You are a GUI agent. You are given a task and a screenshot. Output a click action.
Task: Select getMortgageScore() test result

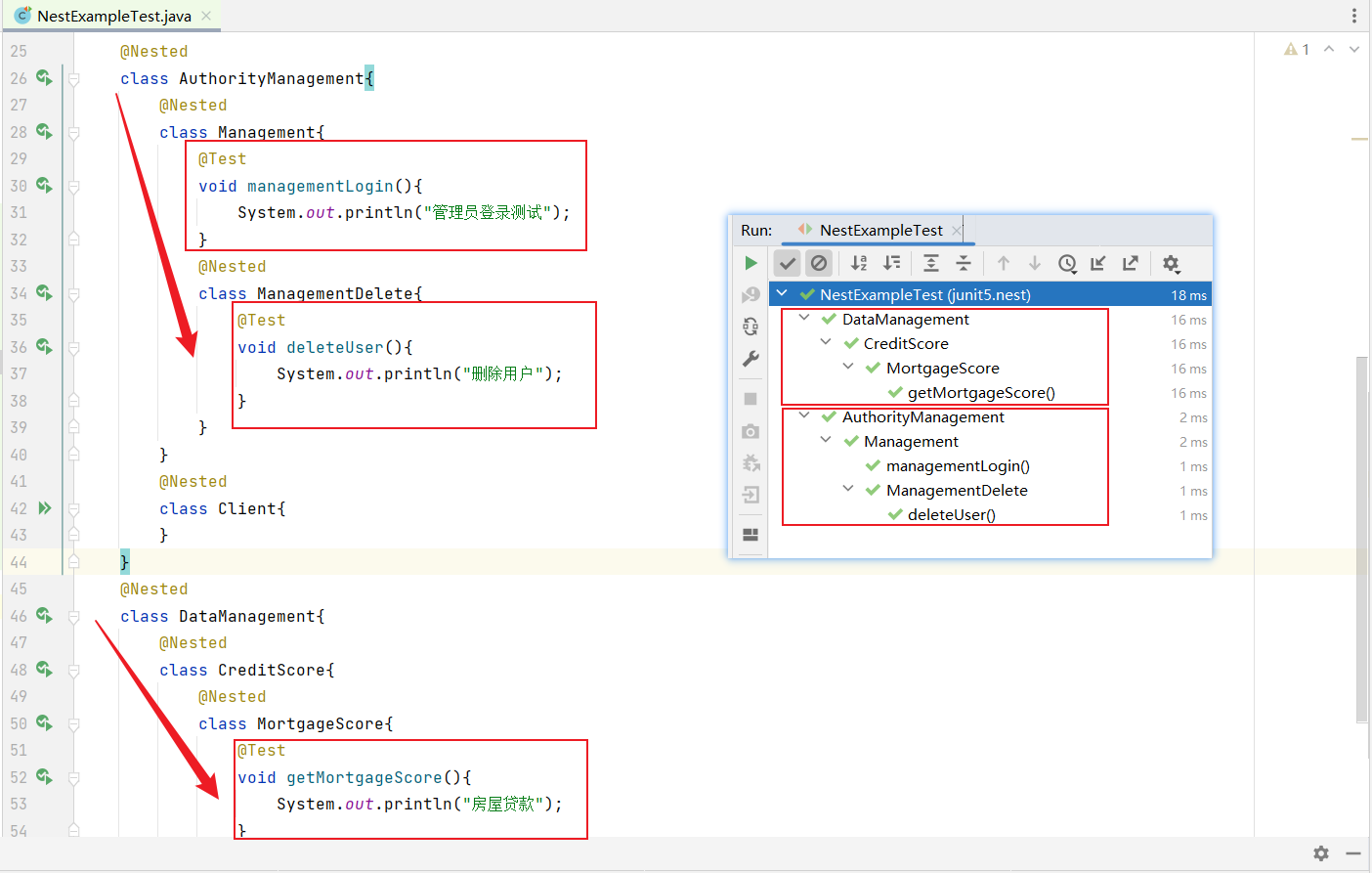[980, 393]
